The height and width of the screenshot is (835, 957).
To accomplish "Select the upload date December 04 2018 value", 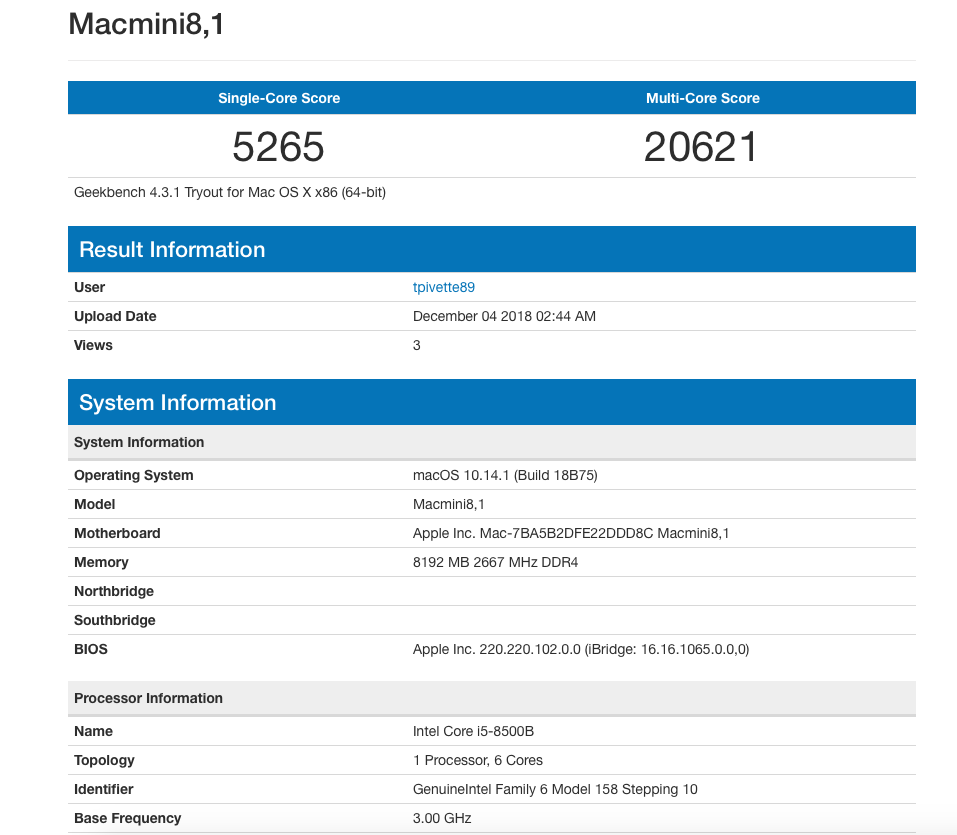I will (x=504, y=316).
